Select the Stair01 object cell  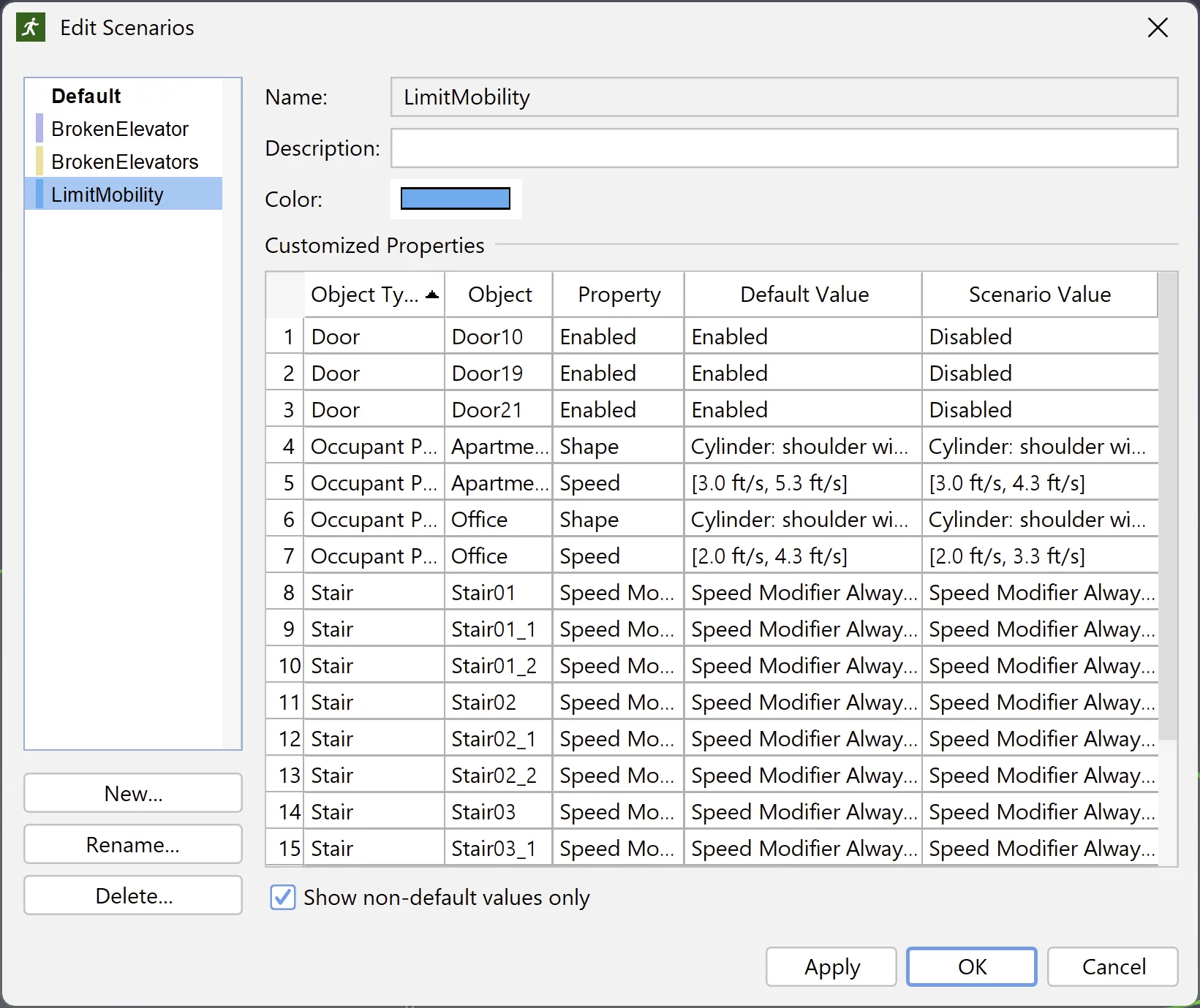click(x=499, y=592)
